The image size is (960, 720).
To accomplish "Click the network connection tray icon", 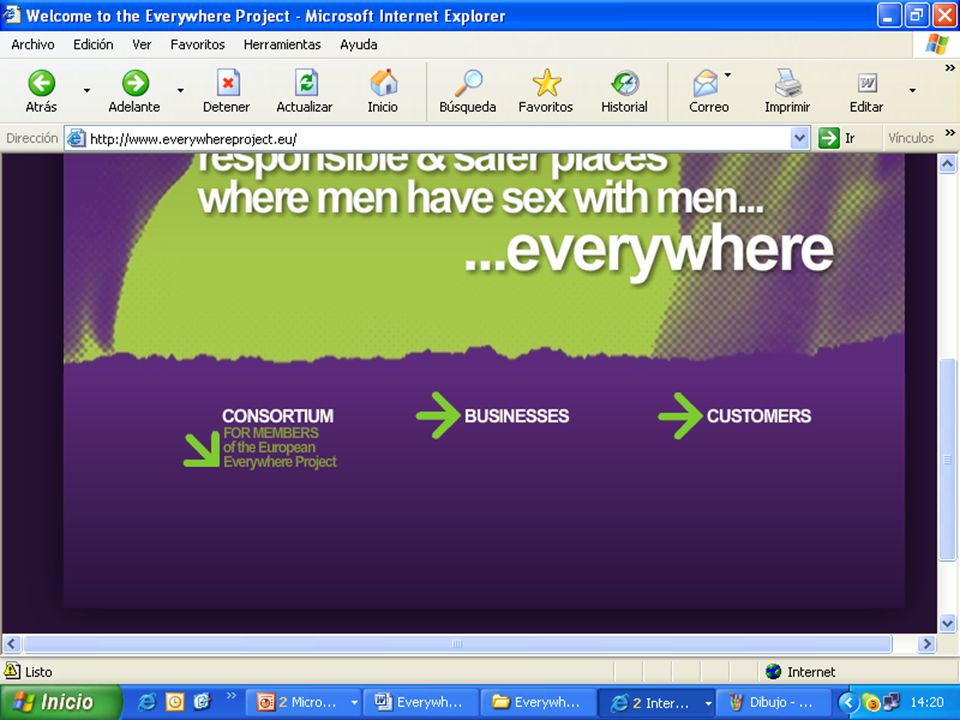I will [x=891, y=702].
